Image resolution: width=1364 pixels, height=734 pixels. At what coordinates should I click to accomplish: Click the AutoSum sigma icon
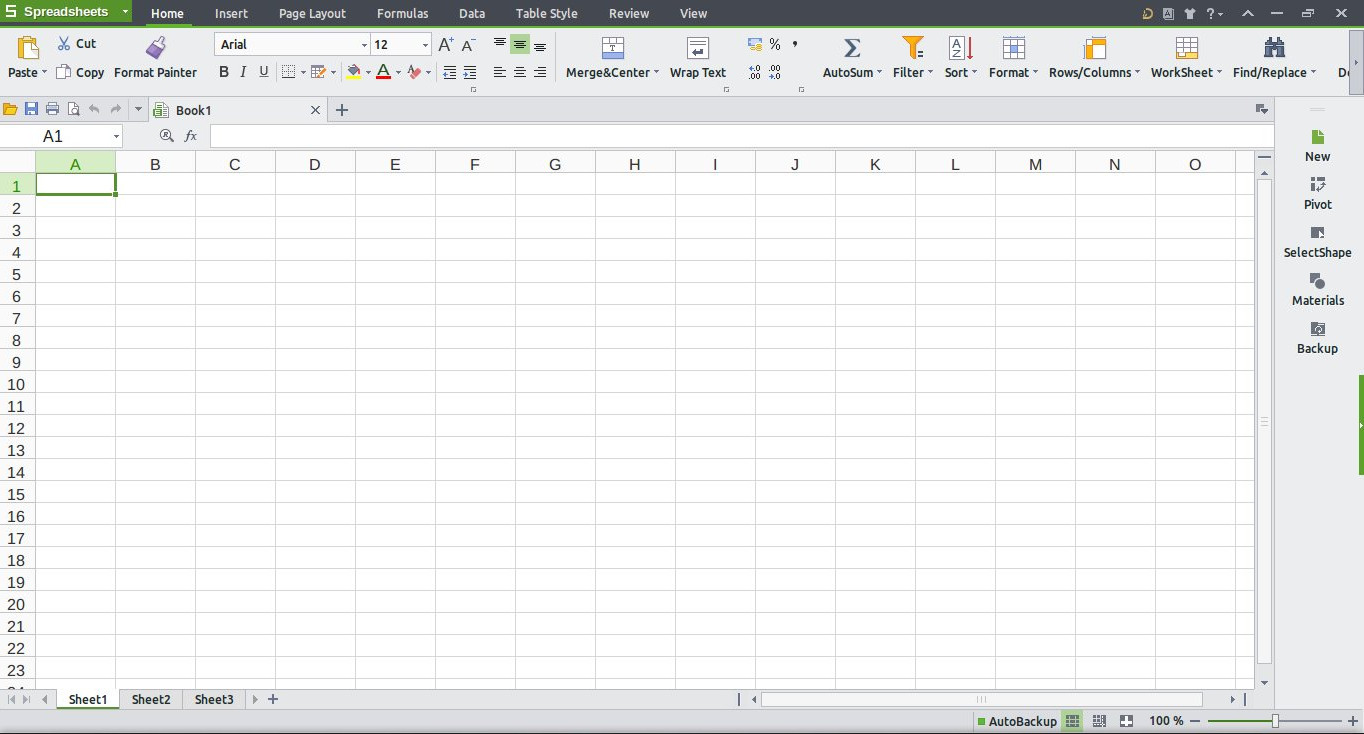[x=852, y=48]
